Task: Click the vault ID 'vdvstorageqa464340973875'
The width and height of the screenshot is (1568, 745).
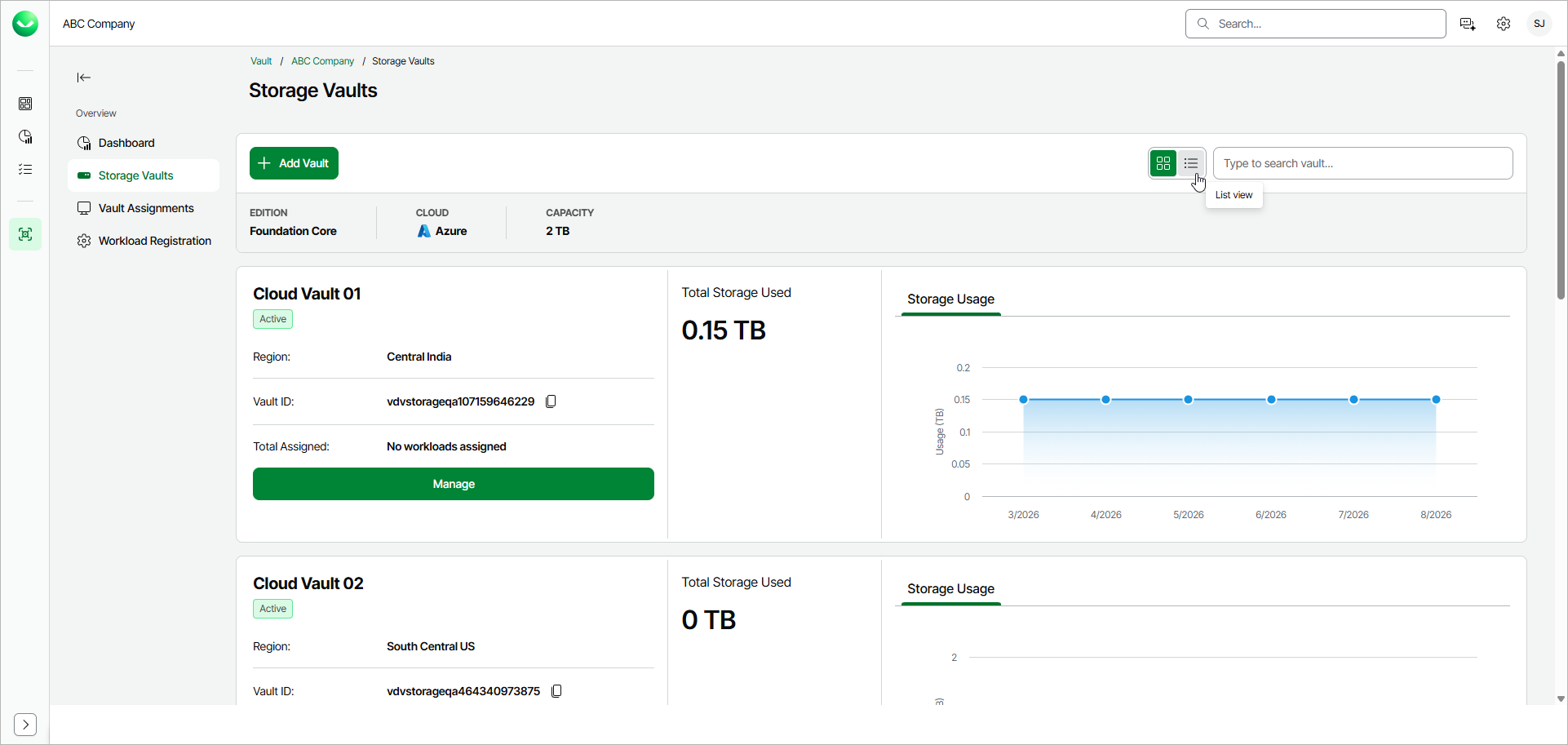Action: click(463, 691)
